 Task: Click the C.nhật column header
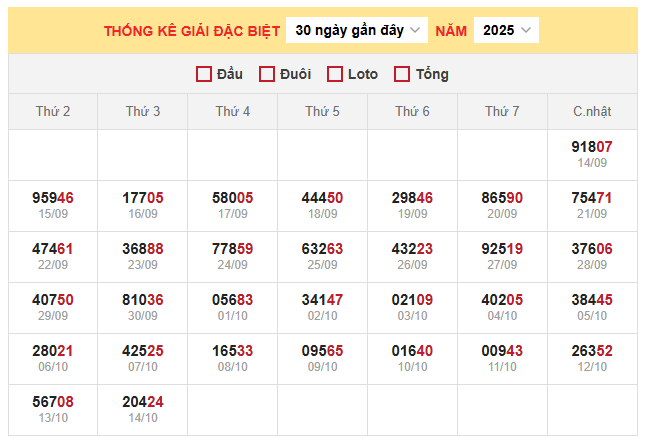pyautogui.click(x=592, y=111)
